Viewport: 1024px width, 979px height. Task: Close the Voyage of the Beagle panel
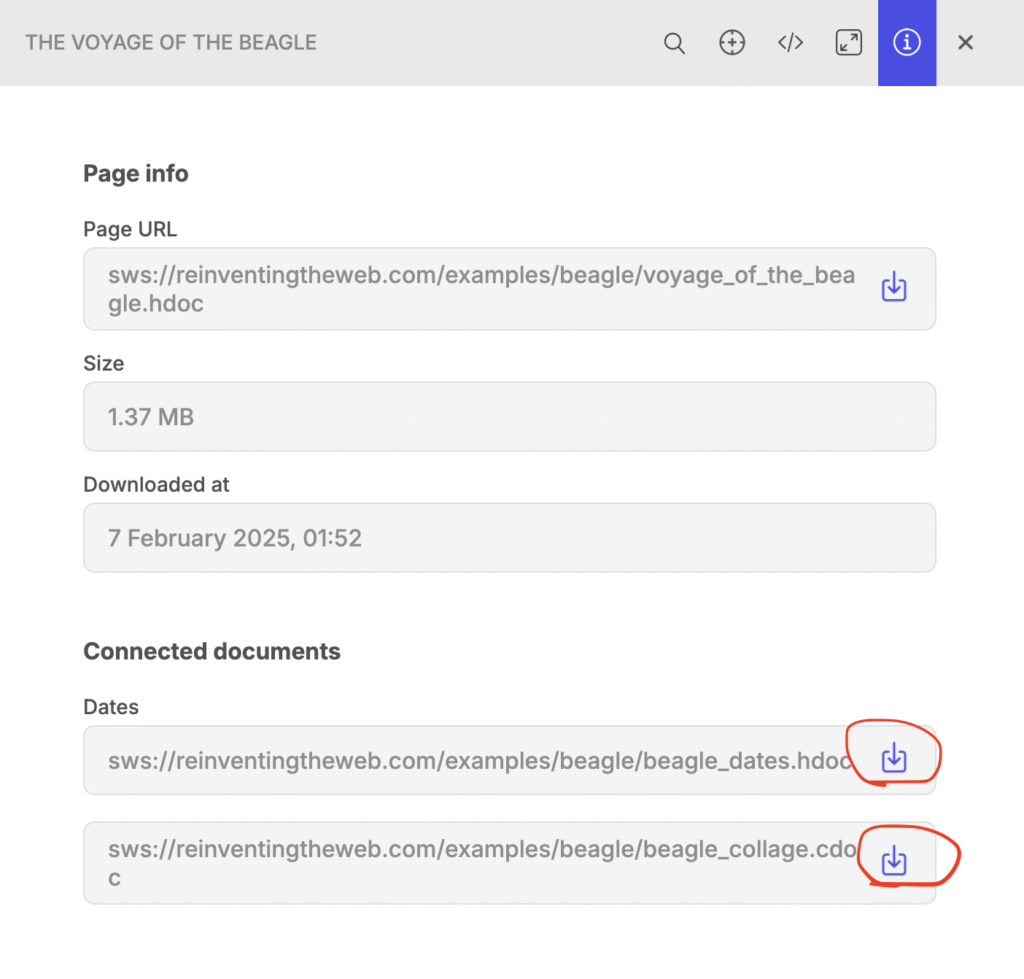965,43
